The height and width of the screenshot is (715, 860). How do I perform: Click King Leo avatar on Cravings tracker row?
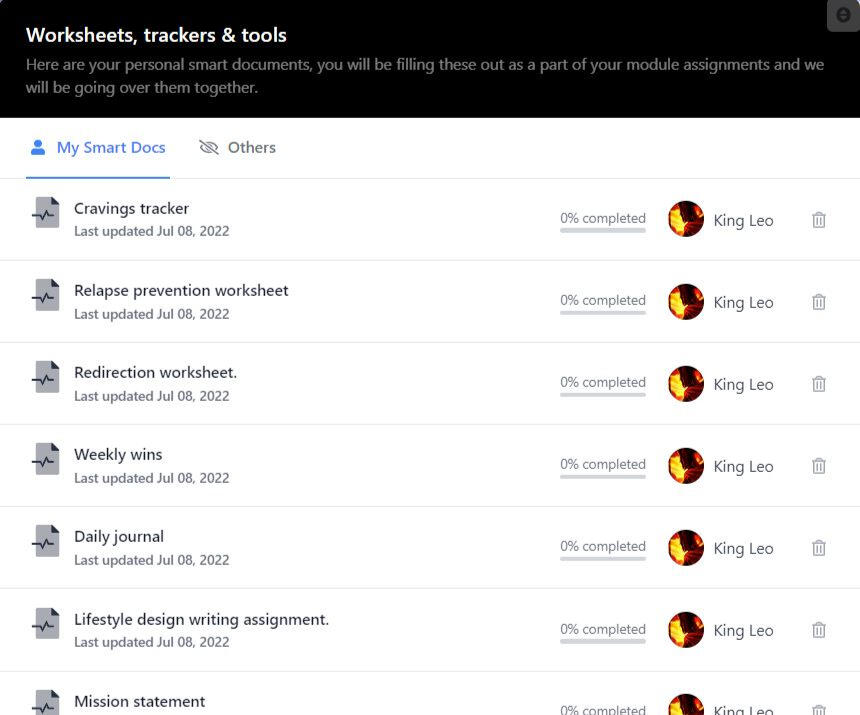click(686, 219)
